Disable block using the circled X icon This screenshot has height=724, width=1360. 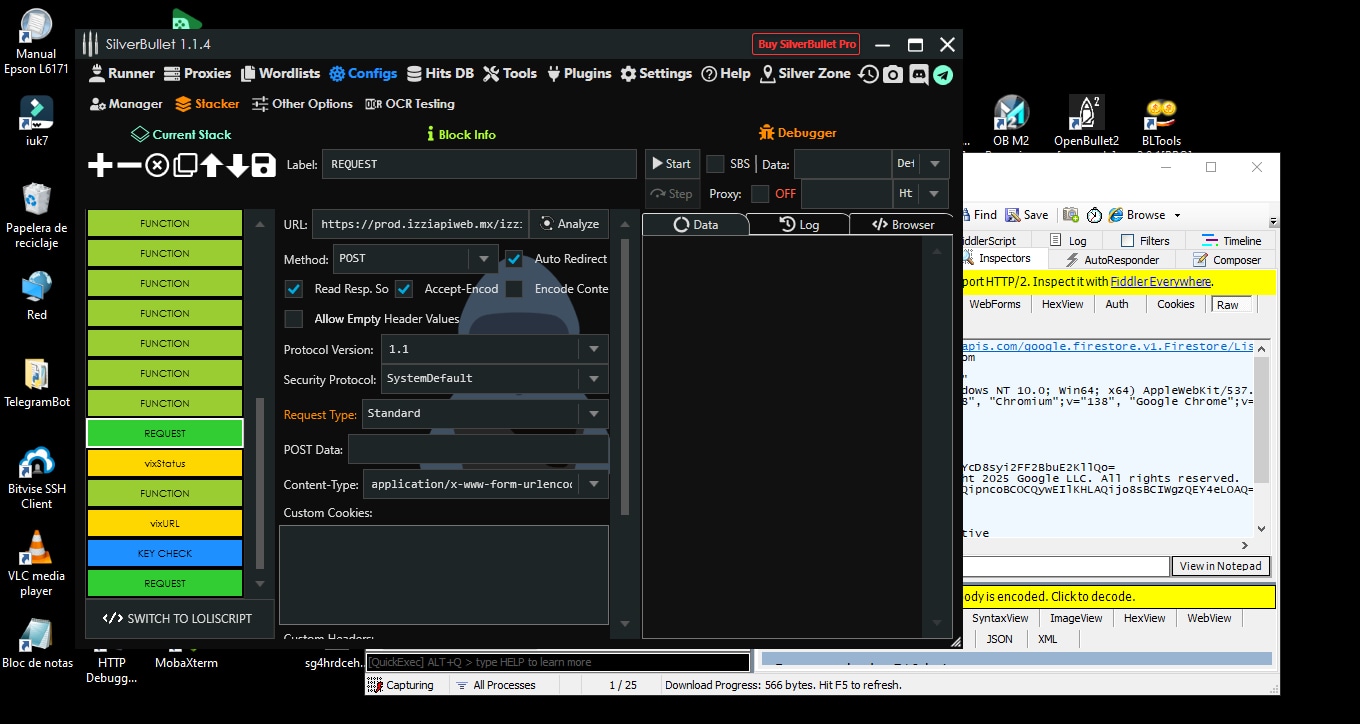157,165
